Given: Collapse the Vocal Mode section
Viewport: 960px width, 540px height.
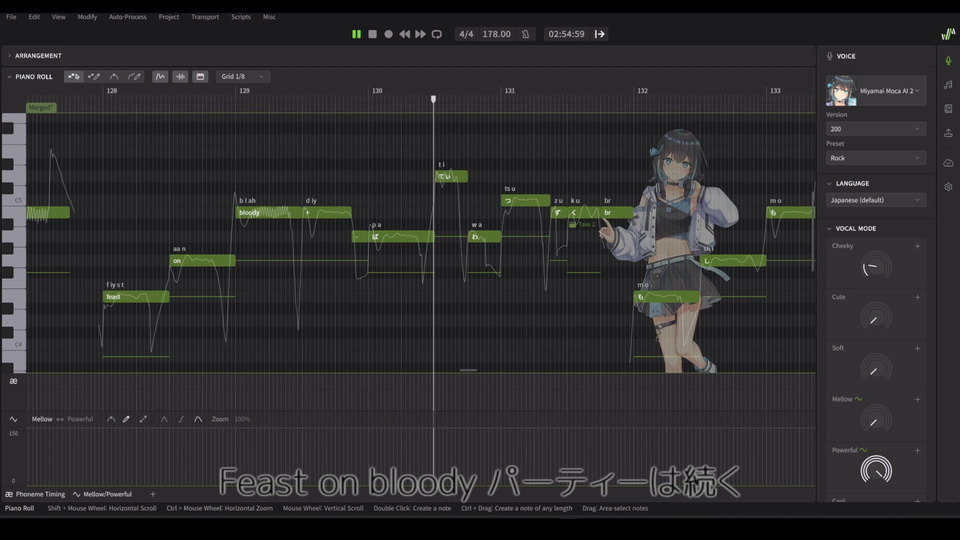Looking at the screenshot, I should (830, 228).
